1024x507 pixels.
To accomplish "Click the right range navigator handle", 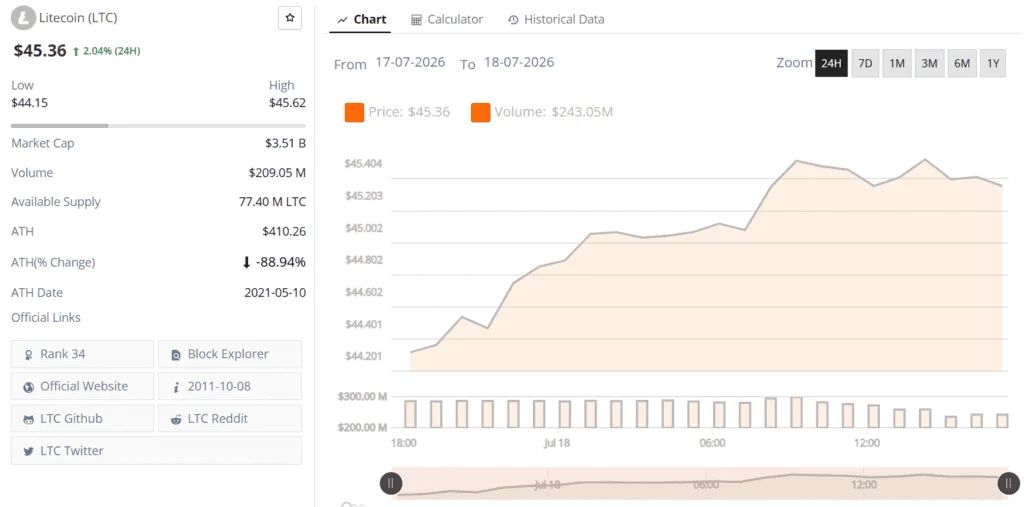I will click(x=1009, y=483).
